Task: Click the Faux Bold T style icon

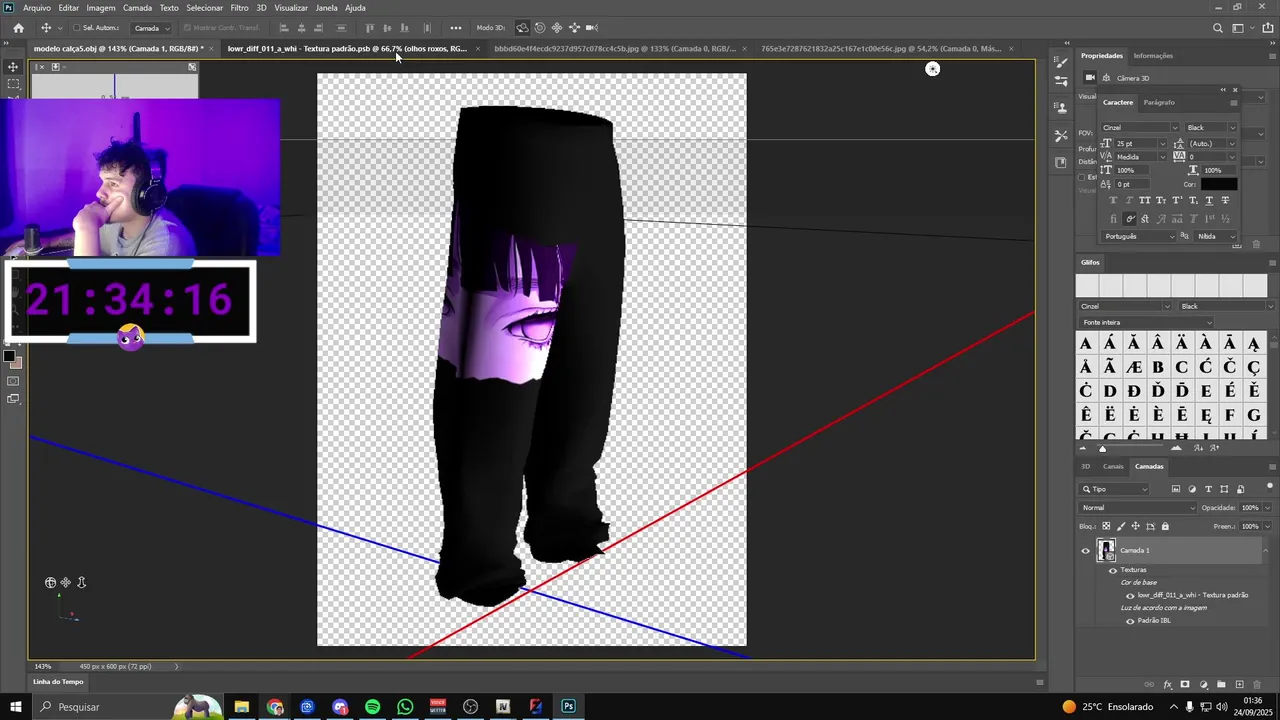Action: 1113,200
